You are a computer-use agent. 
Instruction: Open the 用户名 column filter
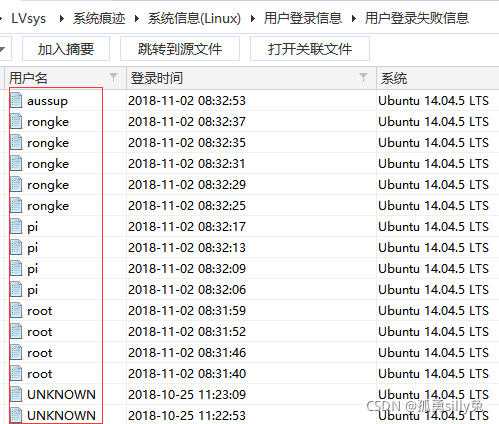pyautogui.click(x=113, y=78)
